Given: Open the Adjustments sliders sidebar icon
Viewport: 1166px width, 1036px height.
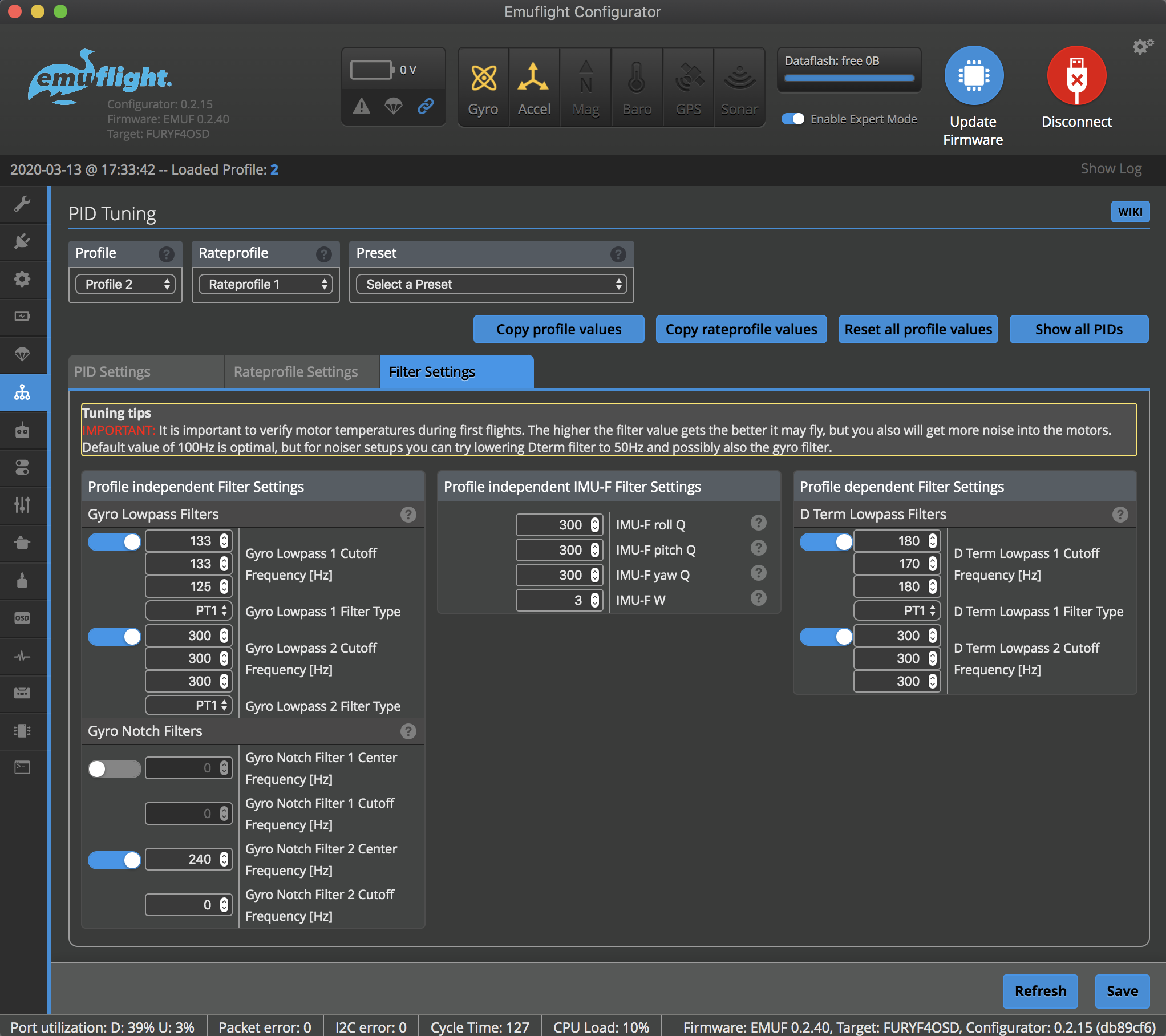Looking at the screenshot, I should point(22,505).
